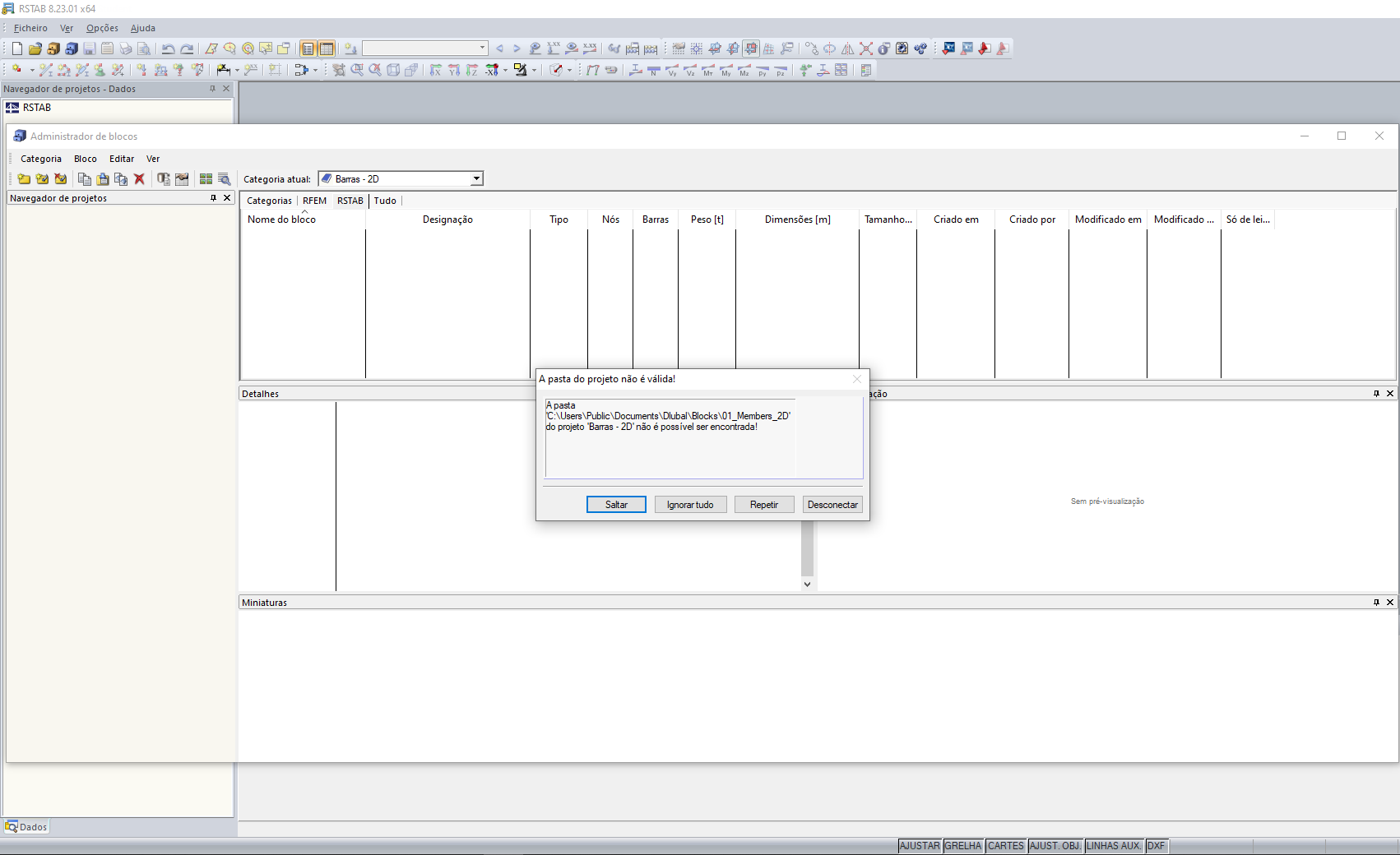Click the Repetir button
The height and width of the screenshot is (855, 1400).
coord(764,505)
